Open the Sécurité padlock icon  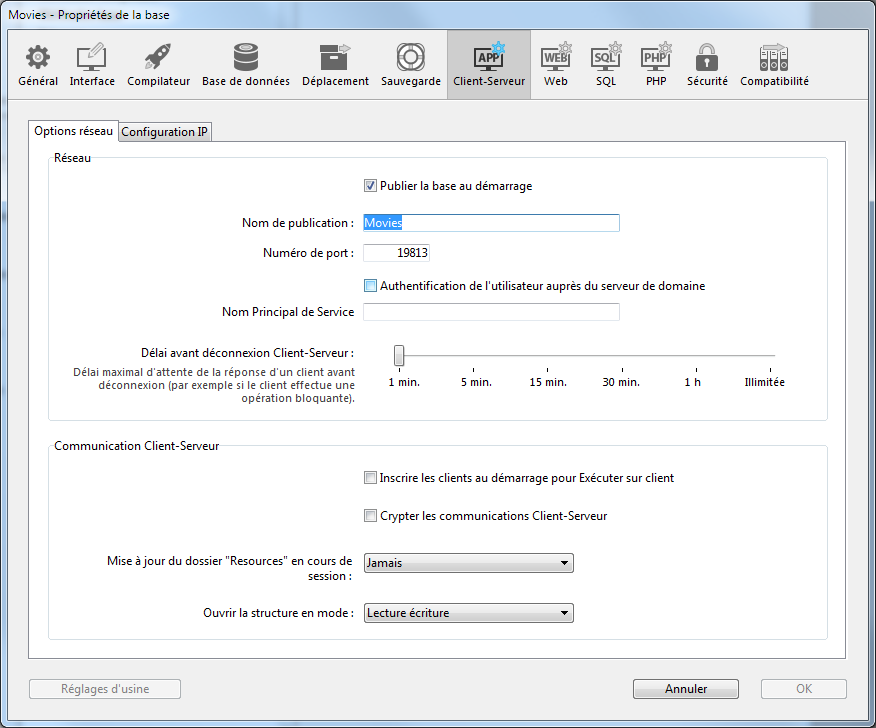[x=707, y=57]
